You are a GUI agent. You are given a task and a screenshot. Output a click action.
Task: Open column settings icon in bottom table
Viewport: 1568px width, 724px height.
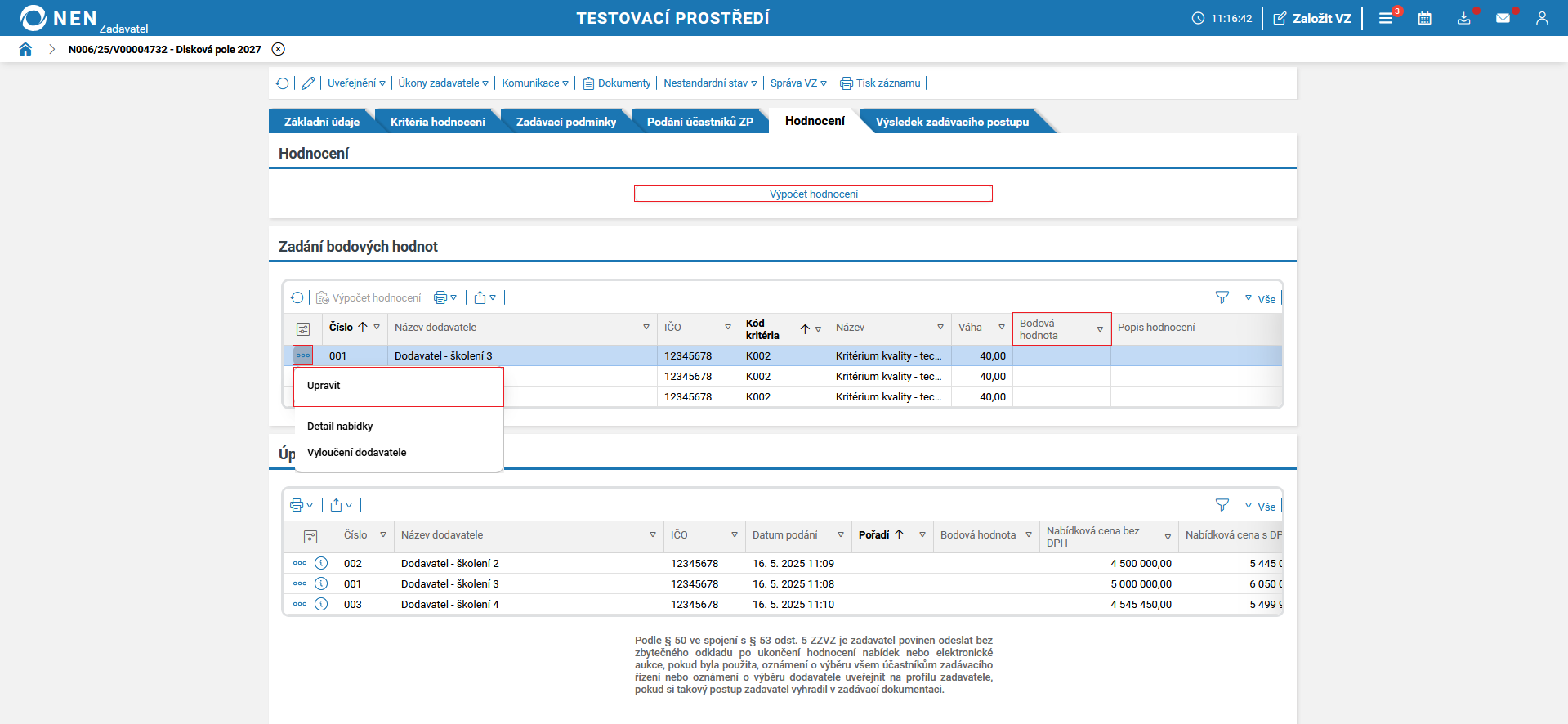pos(310,536)
